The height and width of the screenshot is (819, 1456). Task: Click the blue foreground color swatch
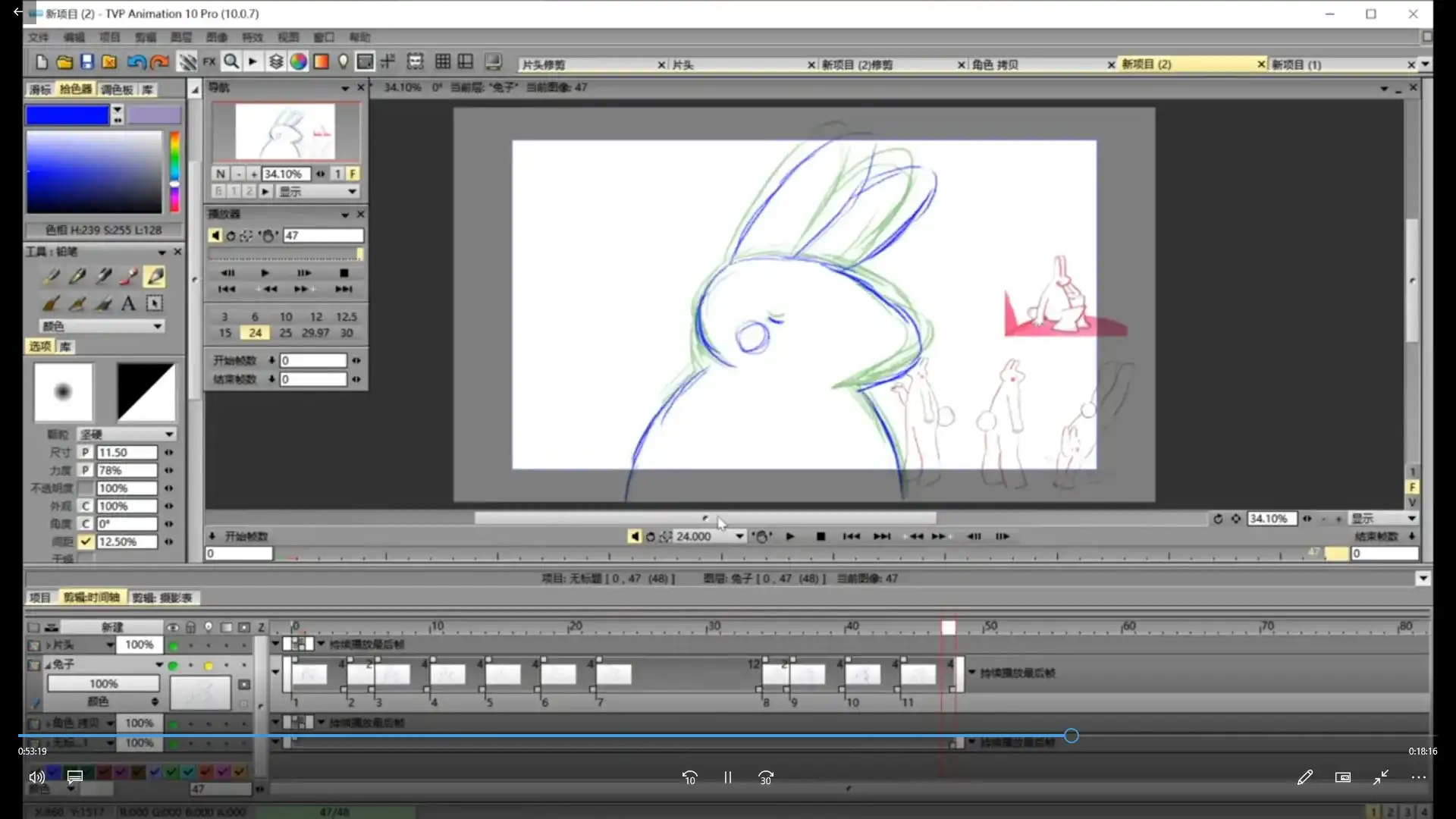(x=67, y=115)
